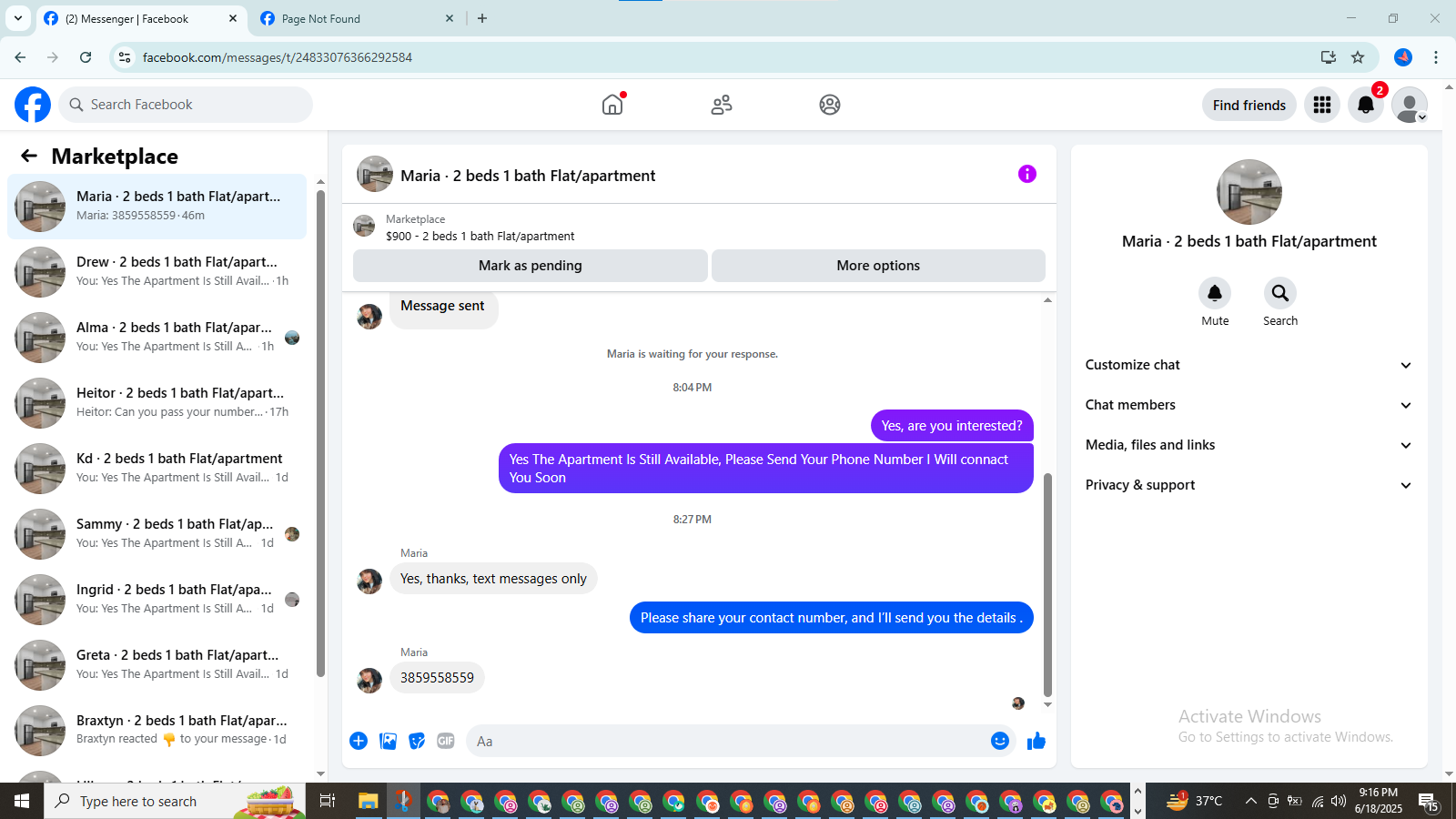Open File Explorer from the taskbar
1456x819 pixels.
tap(368, 801)
